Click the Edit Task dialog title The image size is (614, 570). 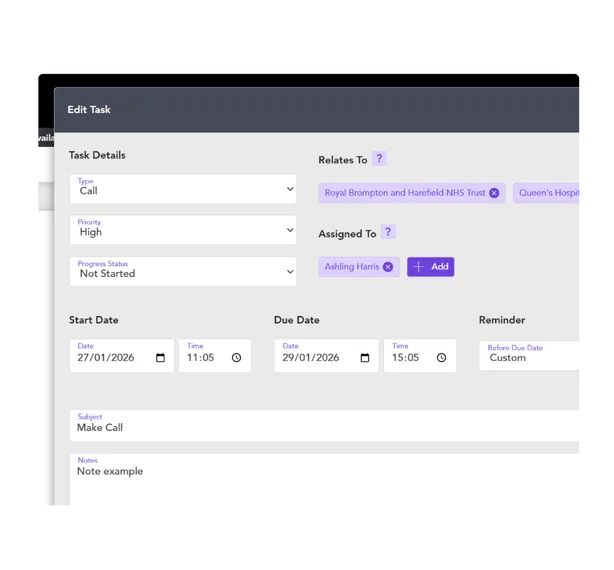(89, 110)
